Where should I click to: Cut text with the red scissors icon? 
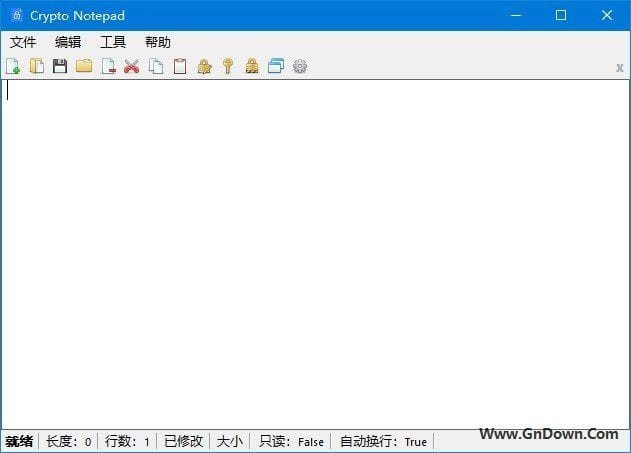(x=132, y=66)
